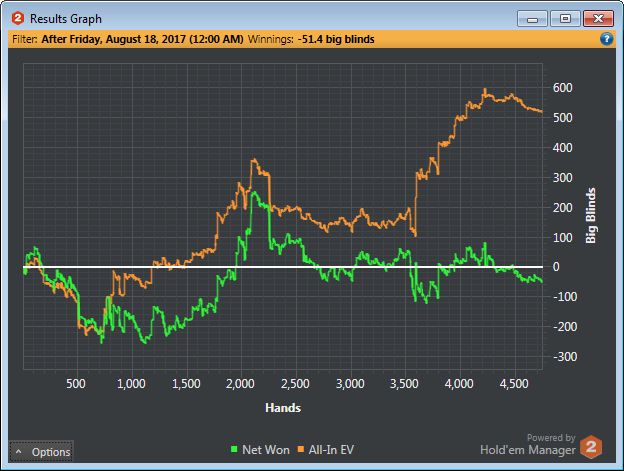This screenshot has height=471, width=624.
Task: Close the Results Graph window
Action: [598, 19]
